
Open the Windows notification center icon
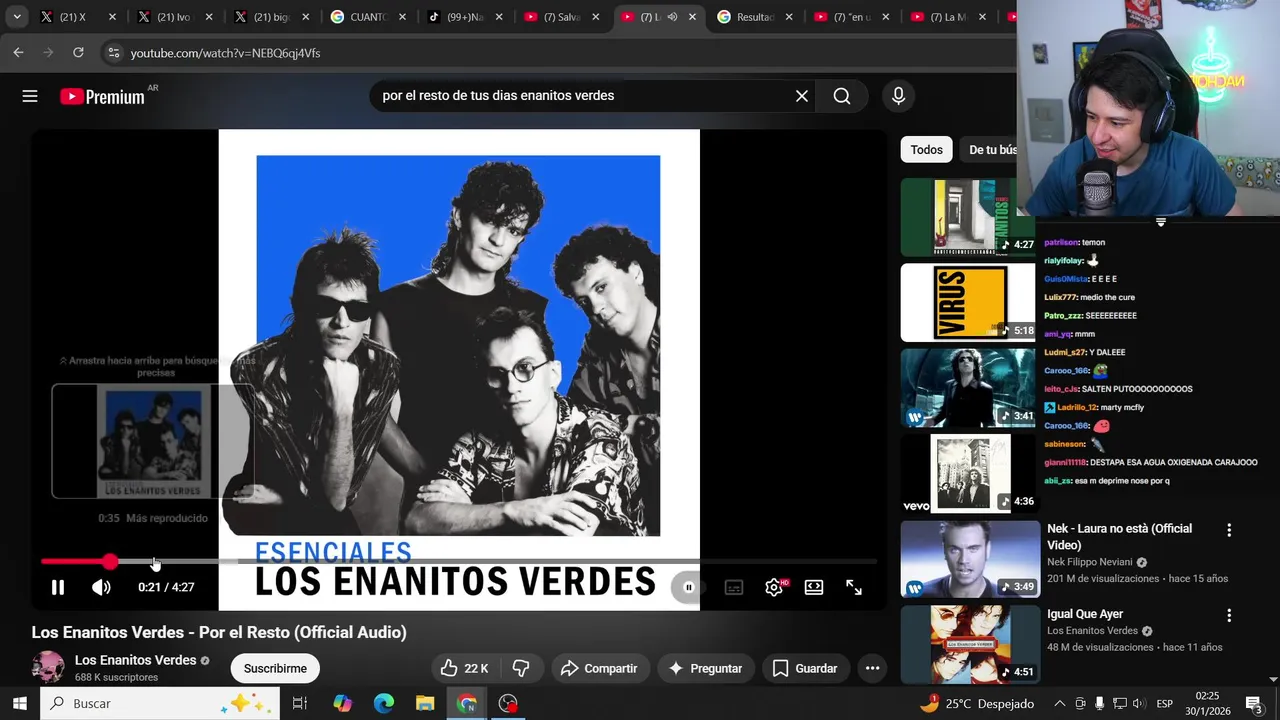1253,703
